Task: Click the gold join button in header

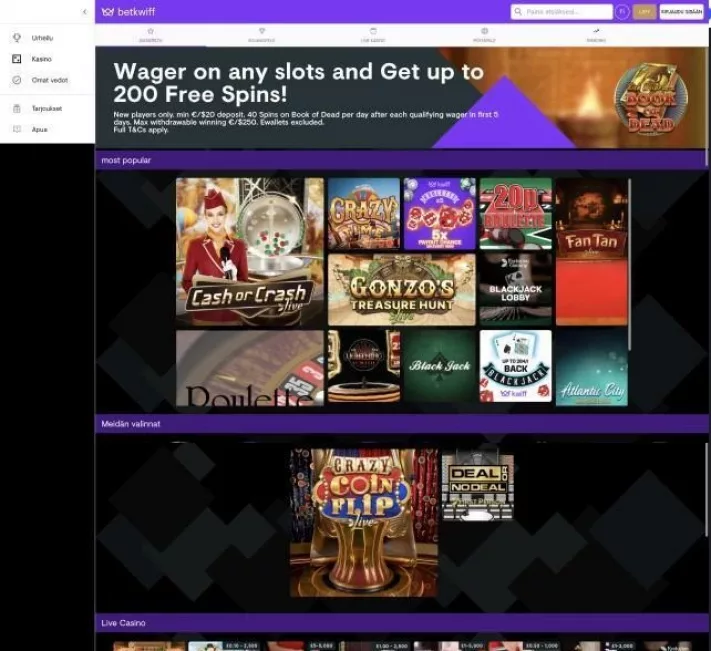Action: [644, 12]
